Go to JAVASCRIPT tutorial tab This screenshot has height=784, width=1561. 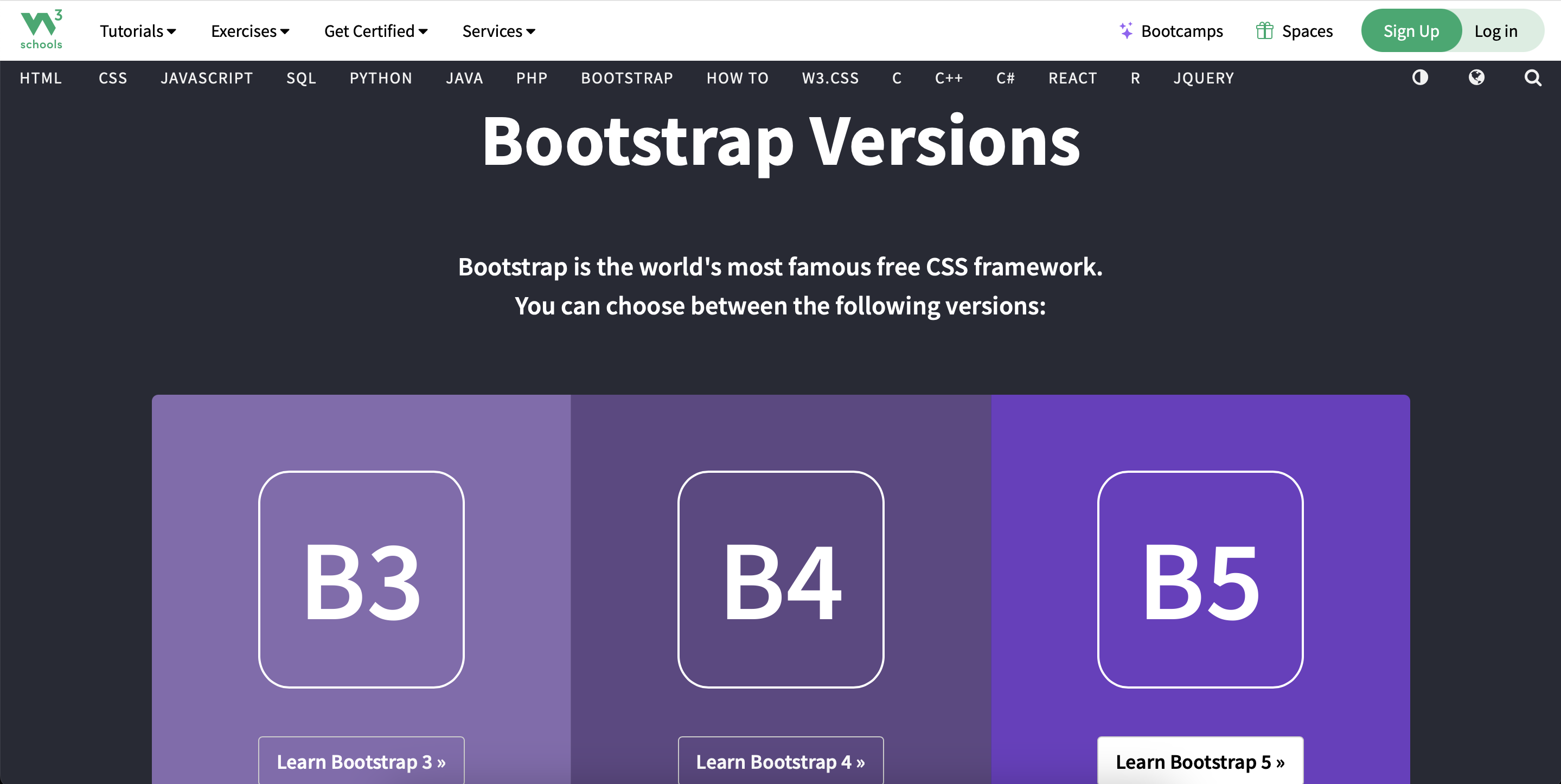click(x=207, y=78)
